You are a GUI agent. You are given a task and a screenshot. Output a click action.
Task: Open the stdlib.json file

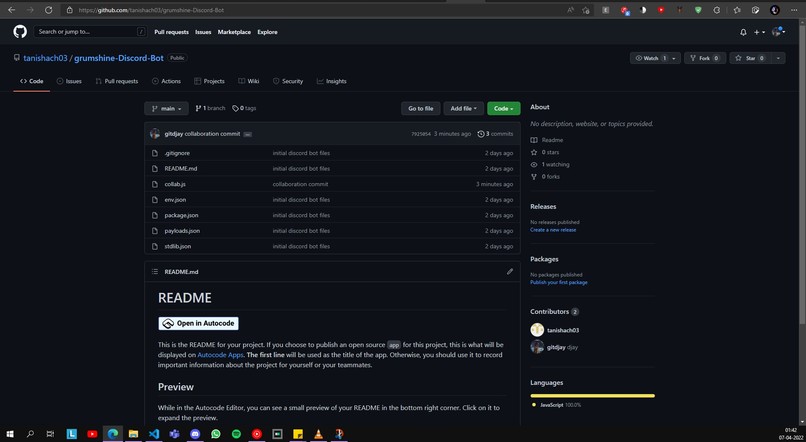tap(178, 246)
